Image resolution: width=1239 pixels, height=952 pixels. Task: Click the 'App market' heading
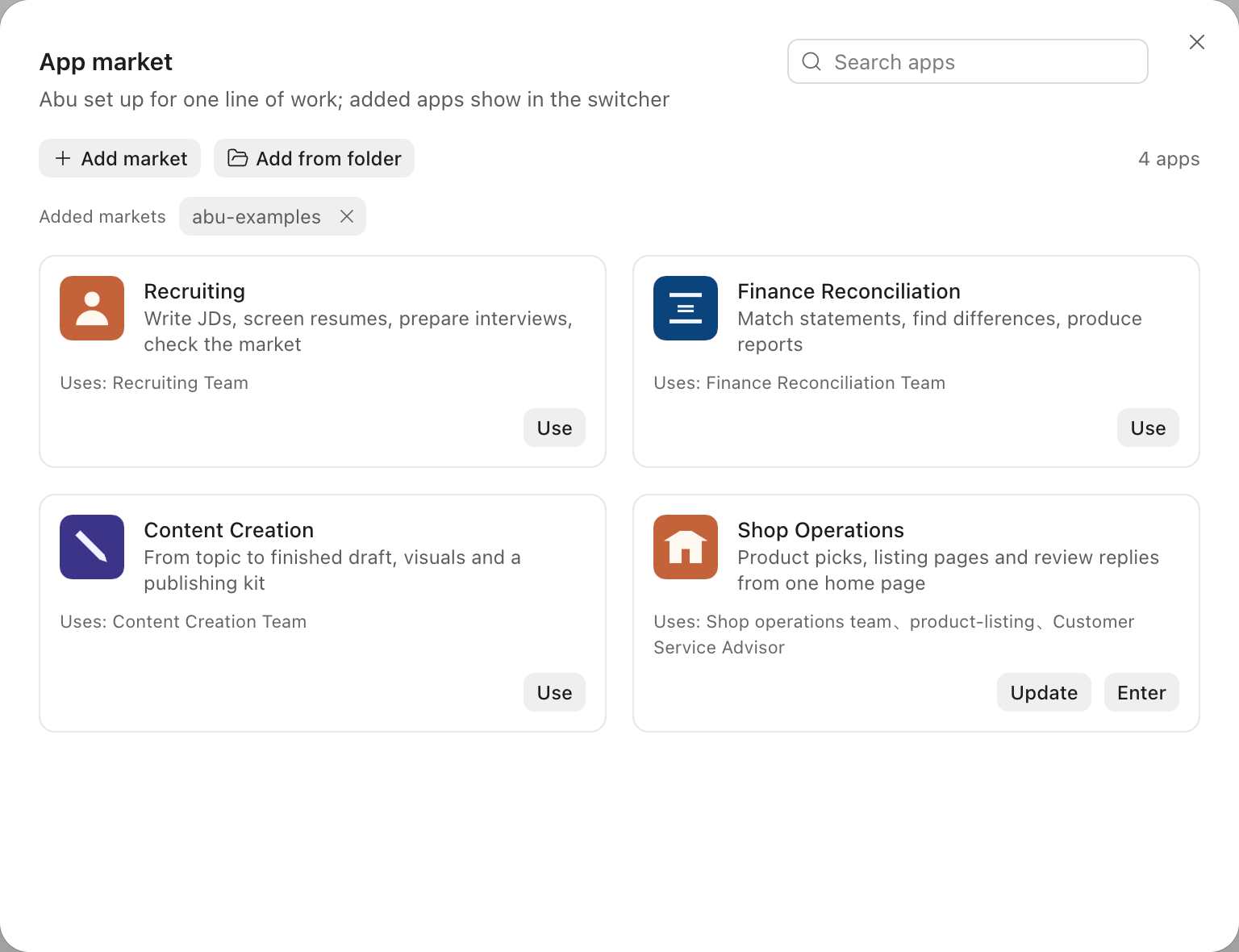click(x=106, y=62)
